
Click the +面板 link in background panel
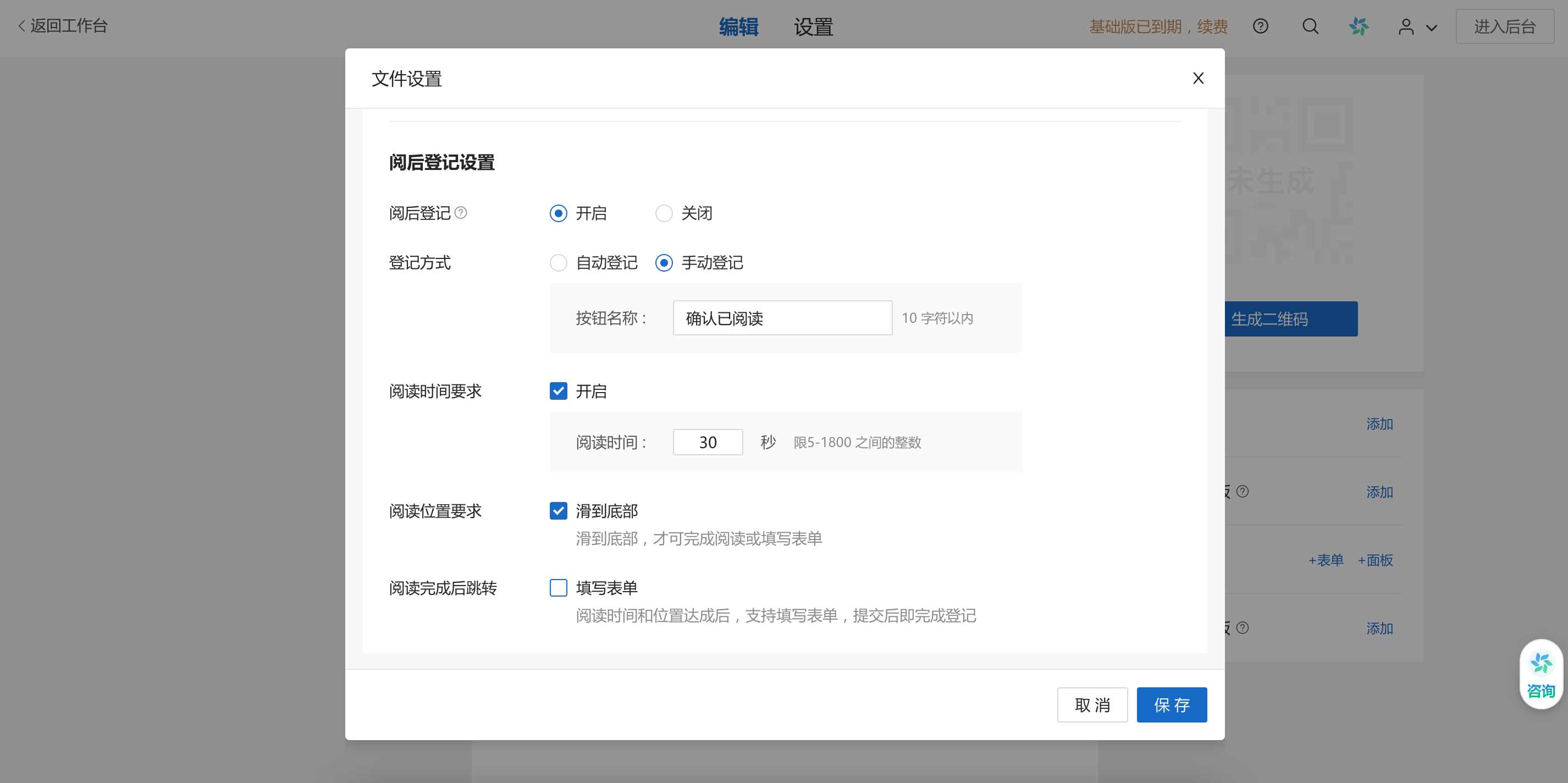point(1375,560)
